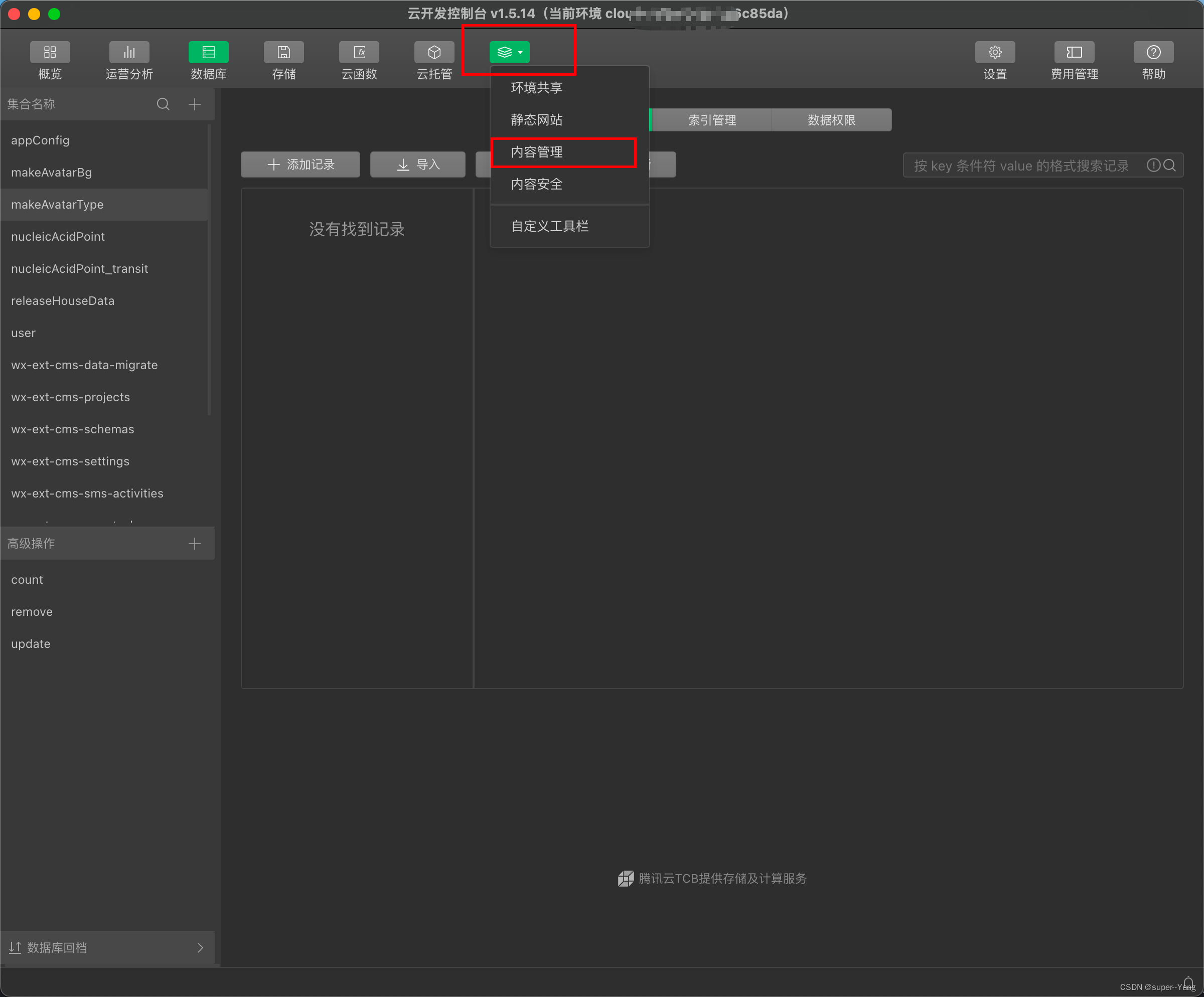The image size is (1204, 997).
Task: Choose 内容安全 from the dropdown menu
Action: (569, 184)
